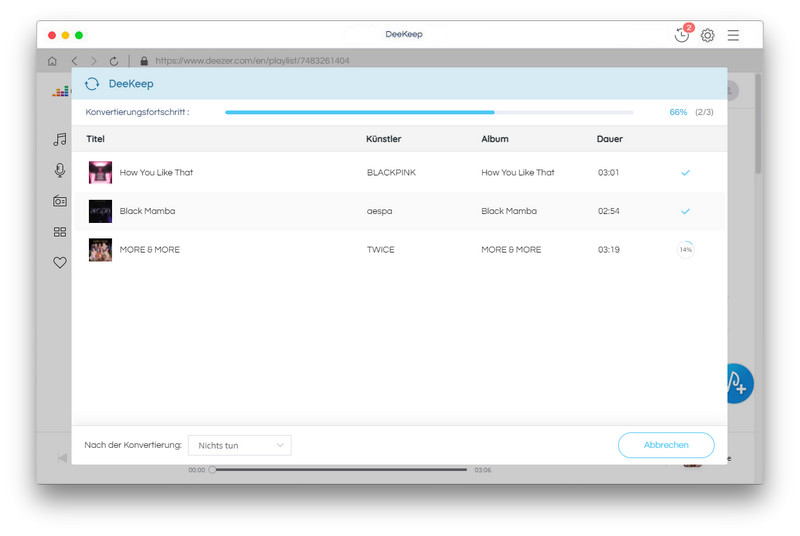Open the settings gear icon

[708, 35]
